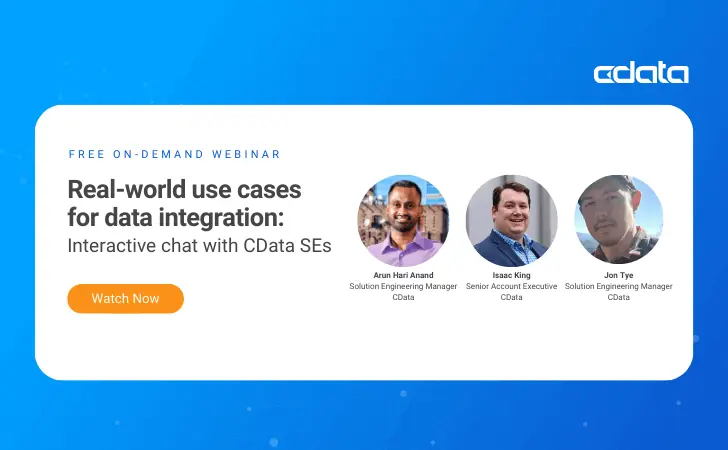
Task: Click the Interactive chat with CData SEs subtitle
Action: 198,246
